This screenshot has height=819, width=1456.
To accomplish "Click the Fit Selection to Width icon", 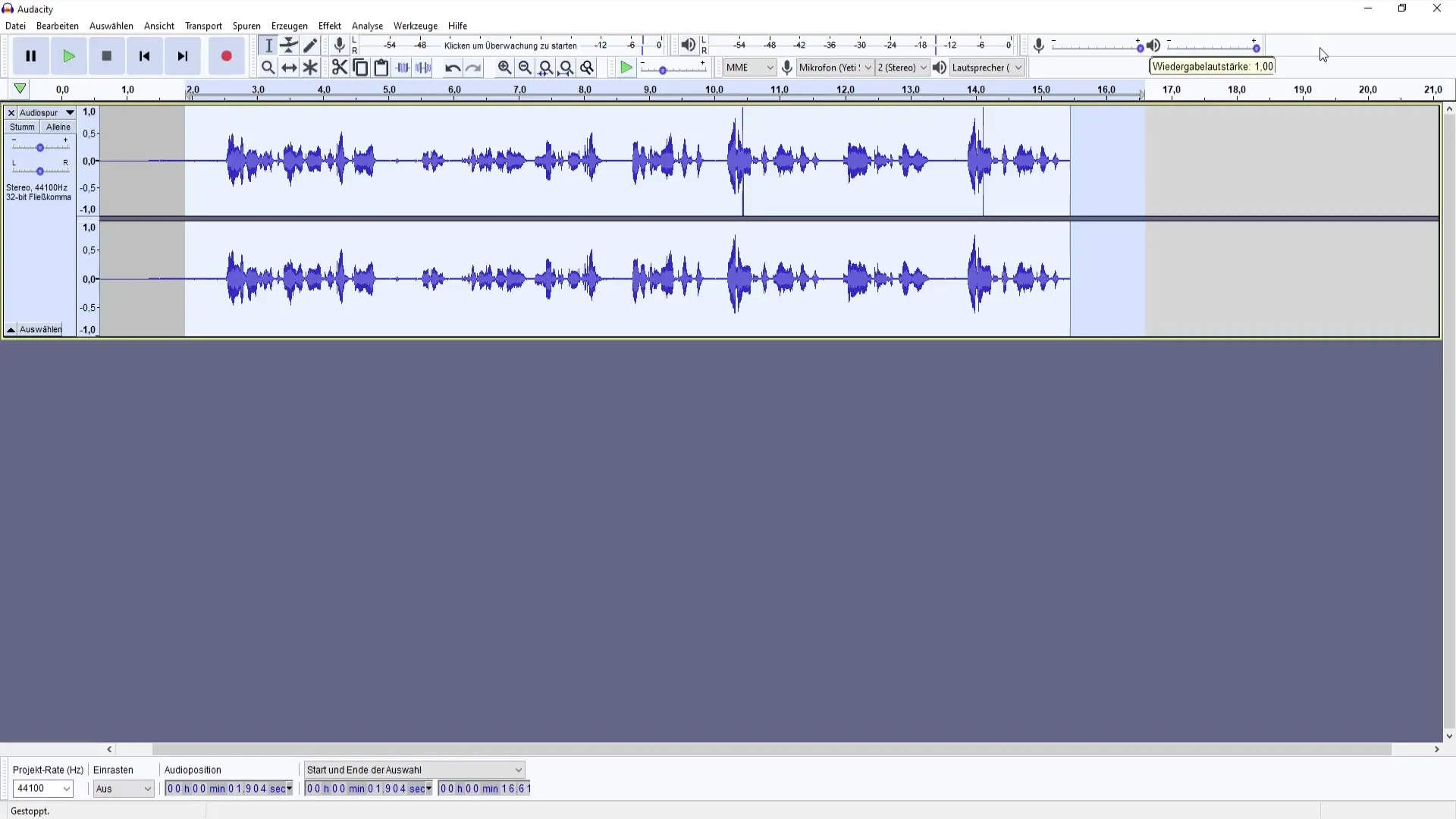I will click(x=545, y=67).
